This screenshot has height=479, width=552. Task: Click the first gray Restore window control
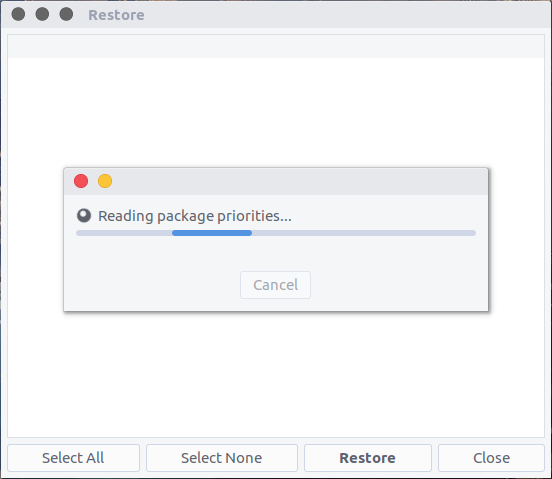click(18, 14)
